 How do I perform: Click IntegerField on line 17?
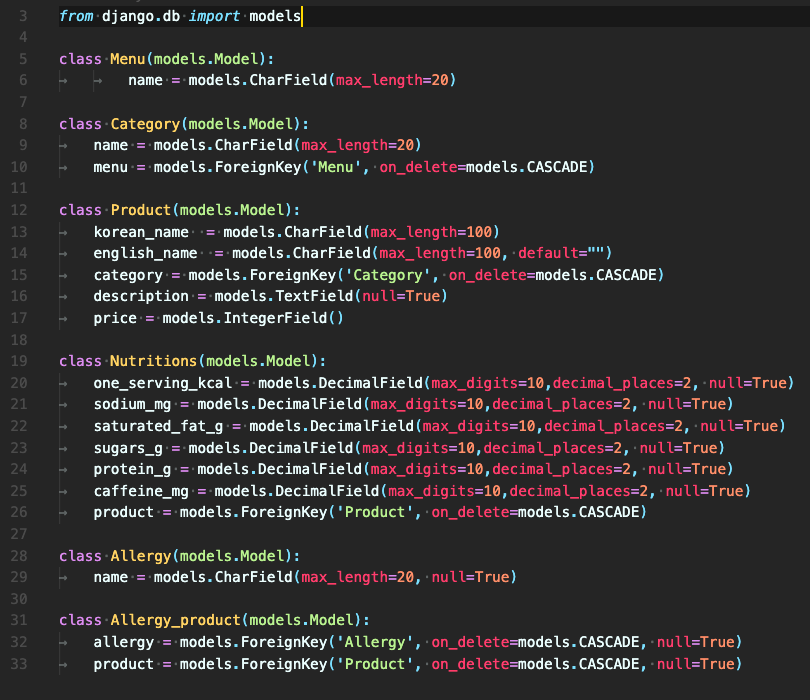(275, 318)
